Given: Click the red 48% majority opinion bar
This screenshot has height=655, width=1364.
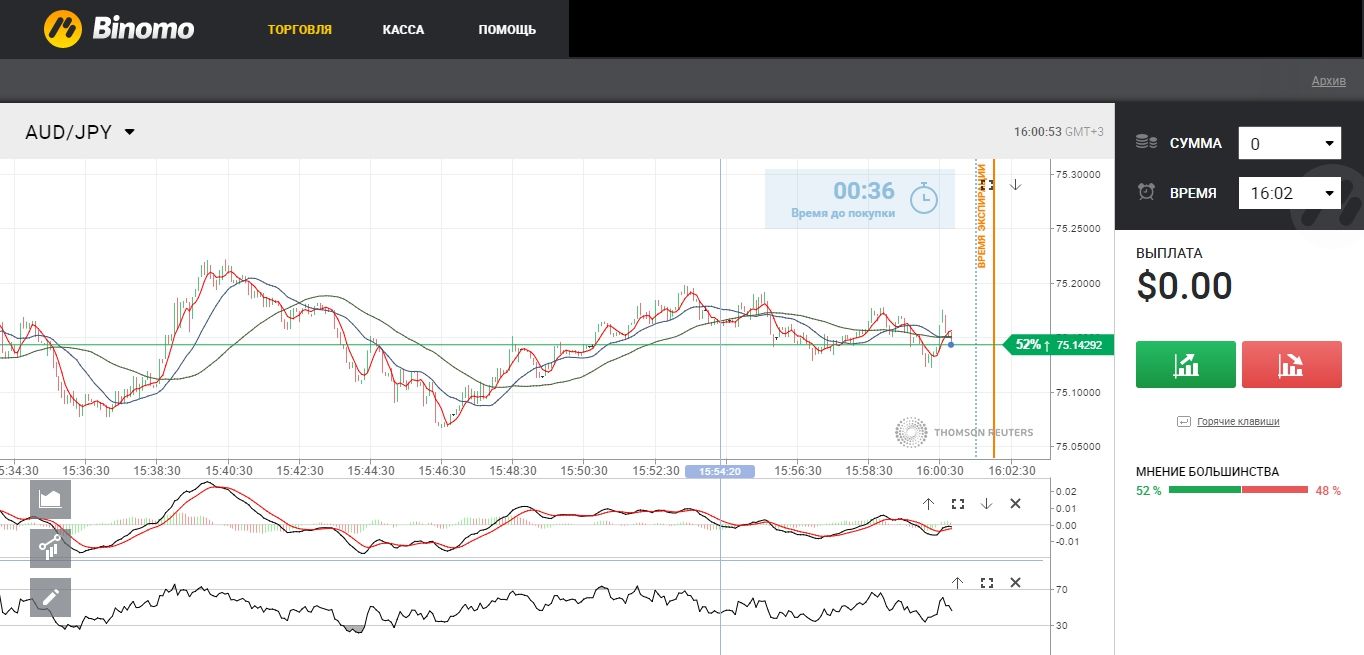Looking at the screenshot, I should click(x=1275, y=490).
